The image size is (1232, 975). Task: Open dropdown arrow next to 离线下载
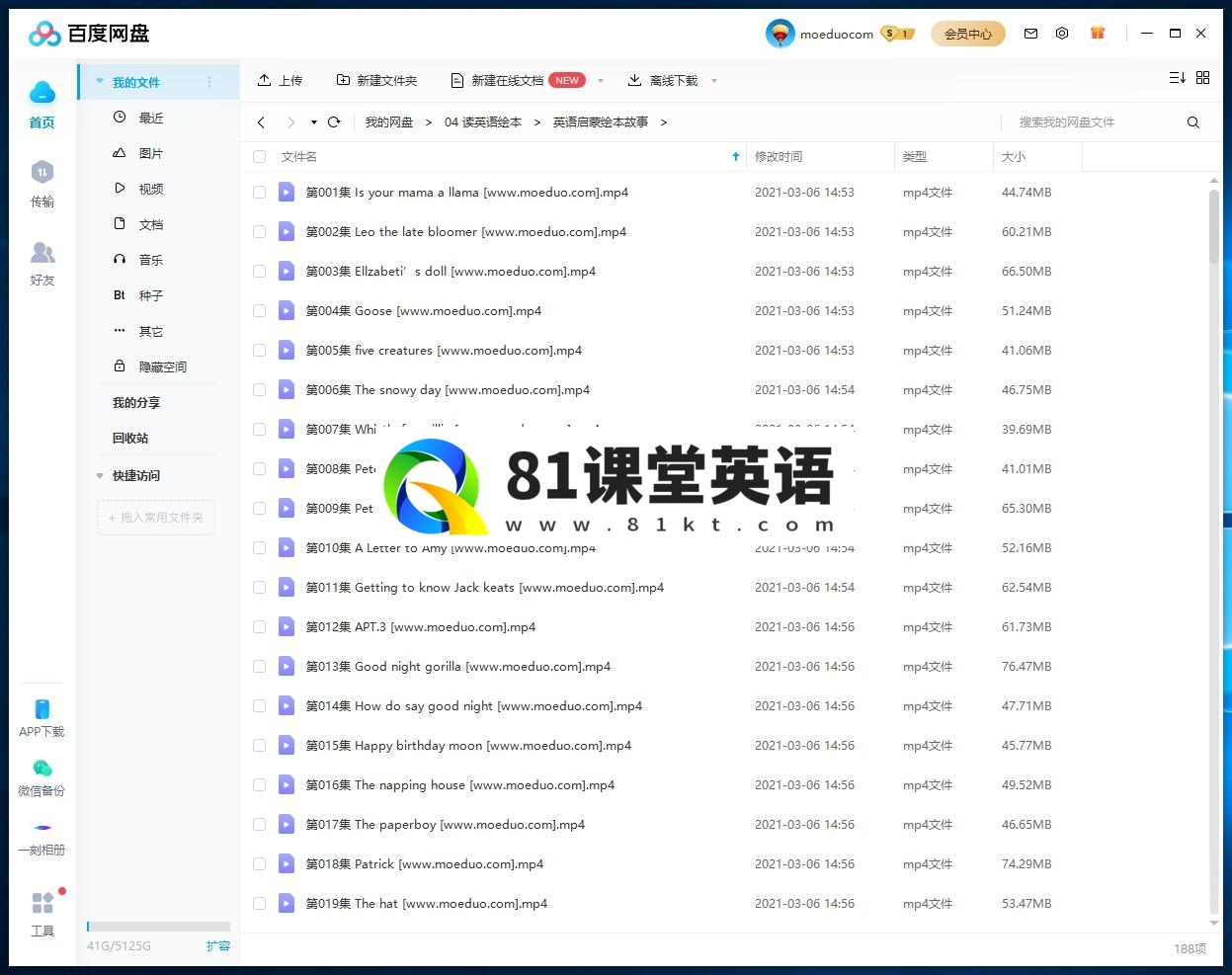tap(714, 81)
